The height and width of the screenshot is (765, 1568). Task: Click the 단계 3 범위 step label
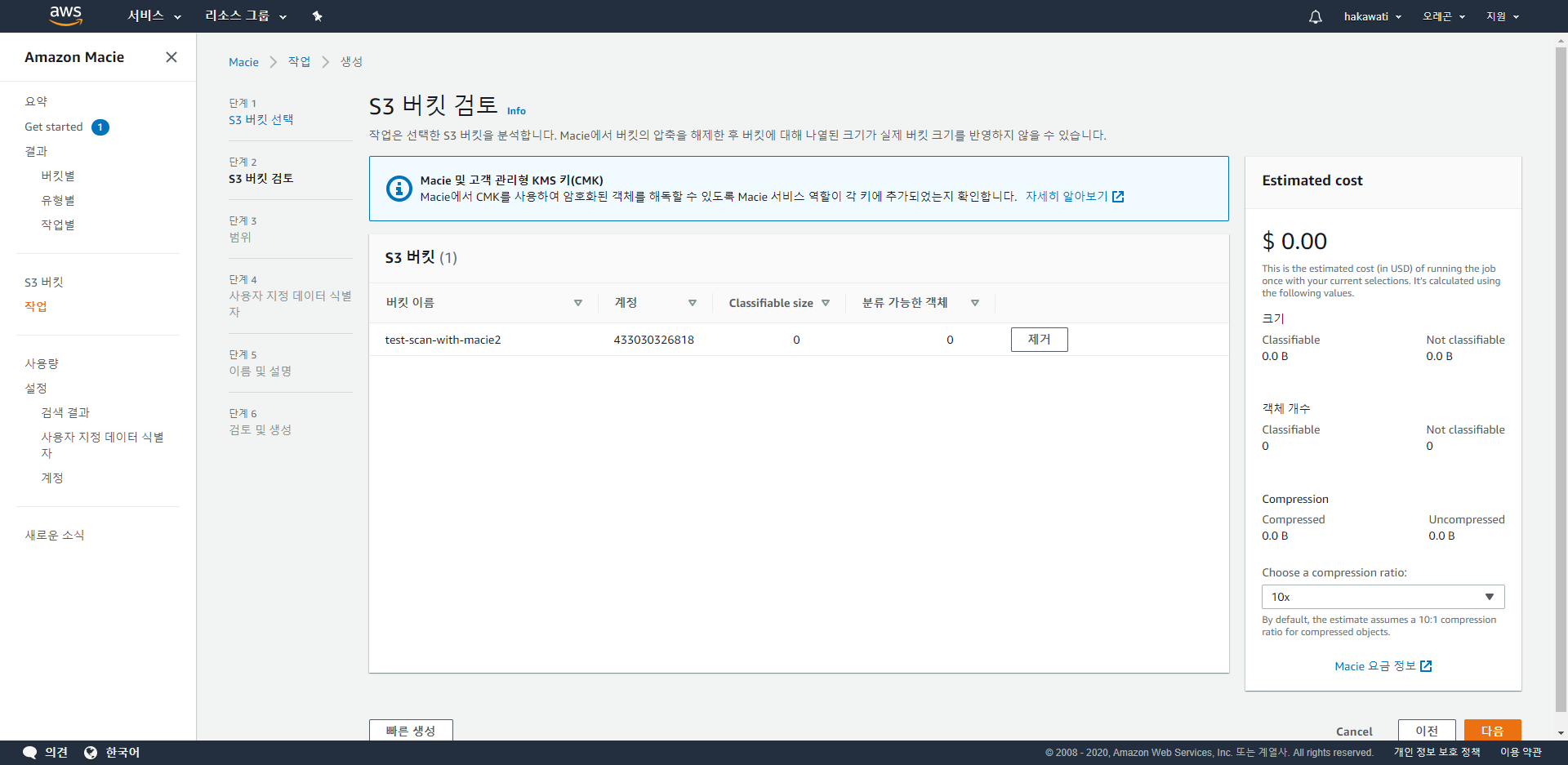pyautogui.click(x=243, y=229)
